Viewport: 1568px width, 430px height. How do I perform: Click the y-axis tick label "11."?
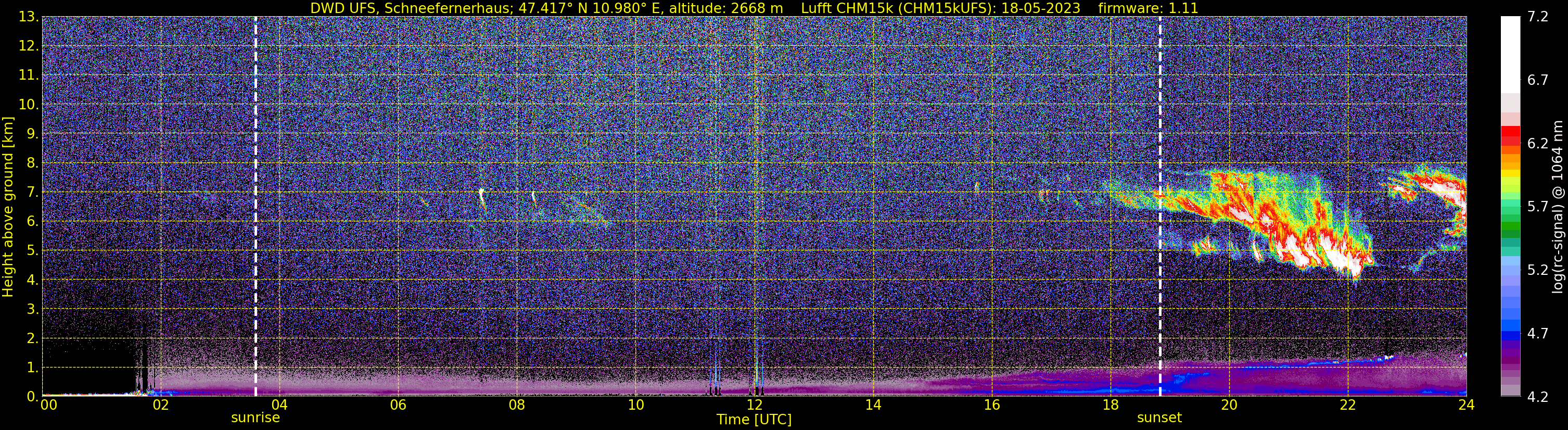29,75
